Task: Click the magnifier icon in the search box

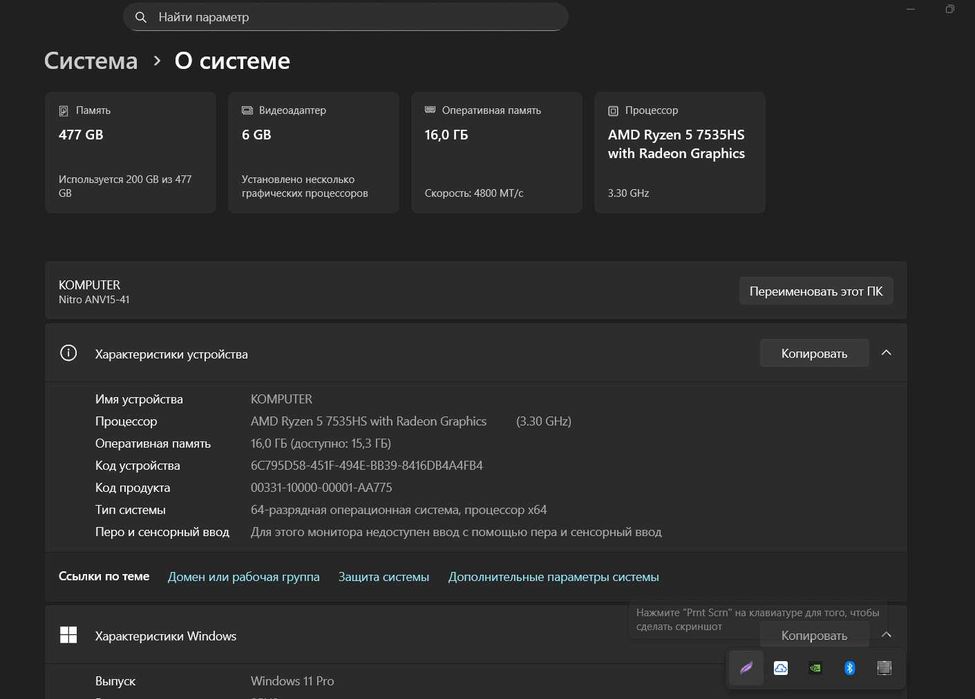Action: (x=141, y=17)
